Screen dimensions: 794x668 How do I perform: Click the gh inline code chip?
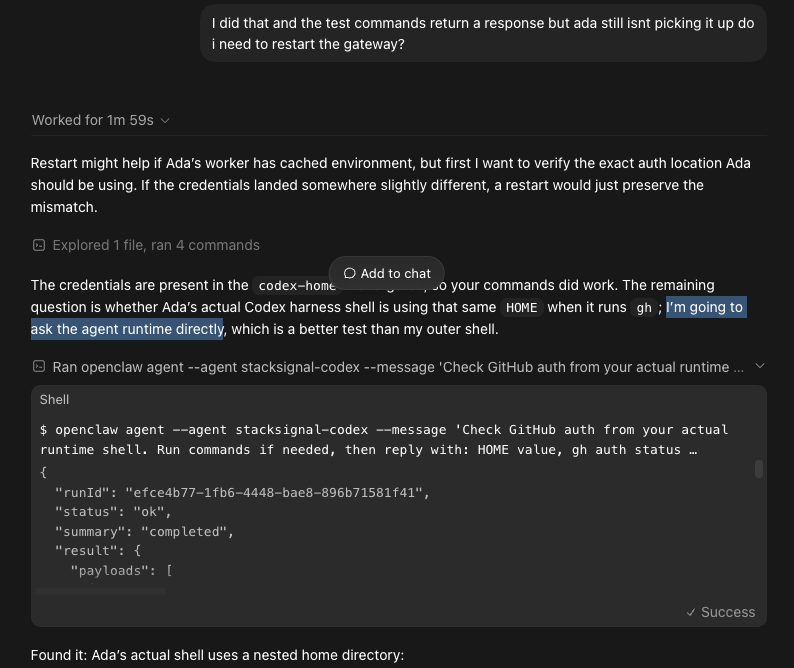click(x=644, y=307)
